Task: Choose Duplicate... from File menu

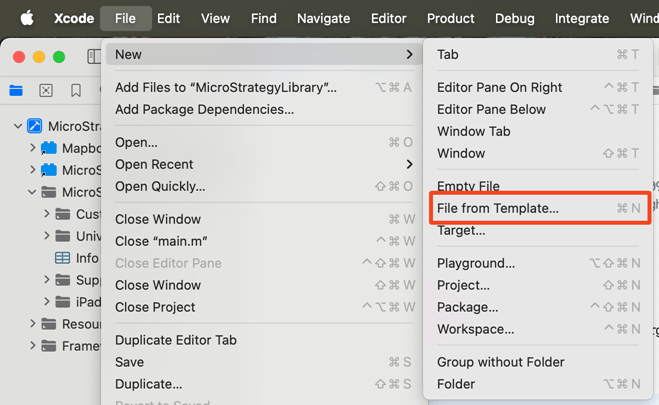Action: pos(264,384)
